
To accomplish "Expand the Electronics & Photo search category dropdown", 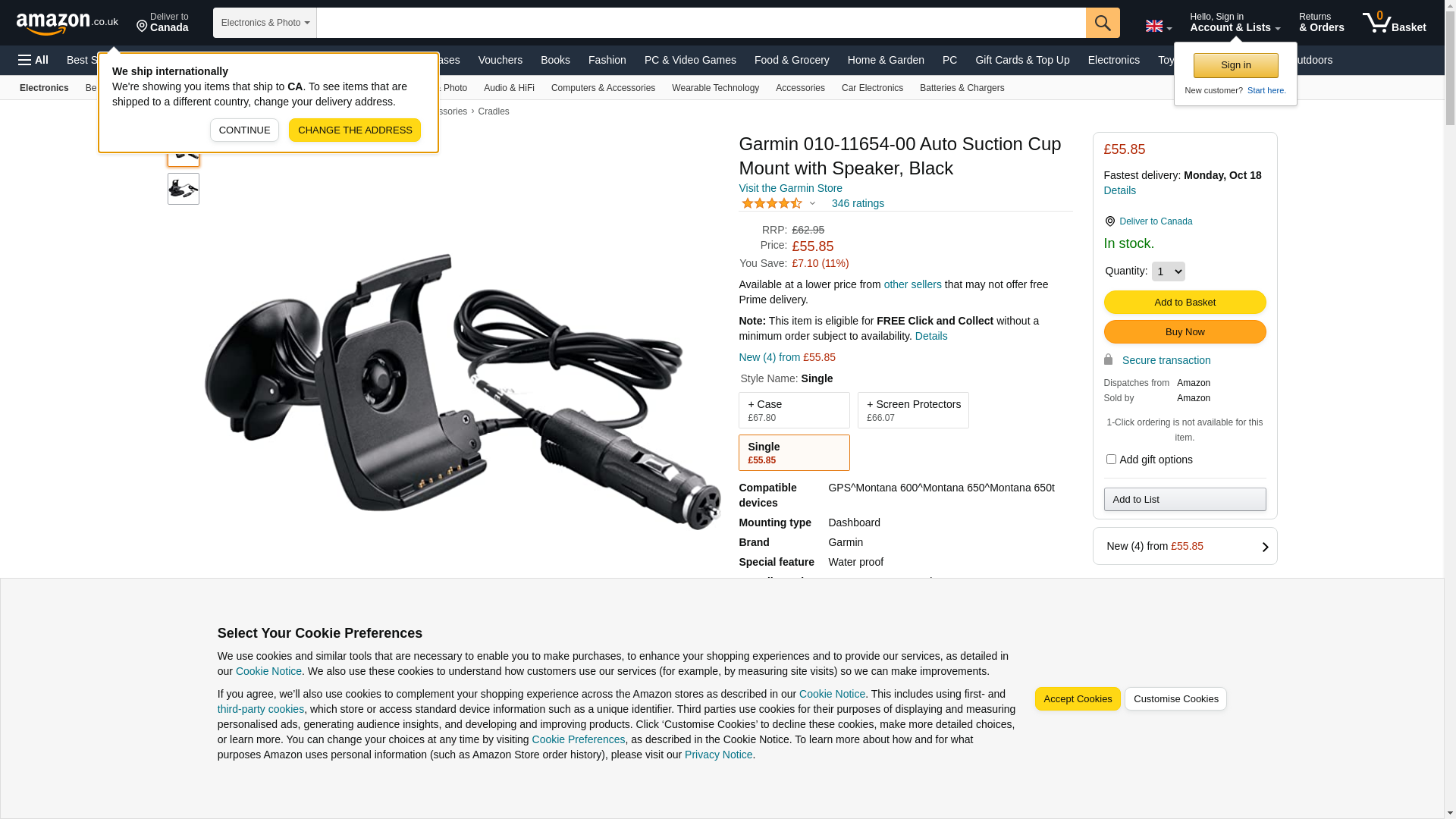I will point(265,23).
